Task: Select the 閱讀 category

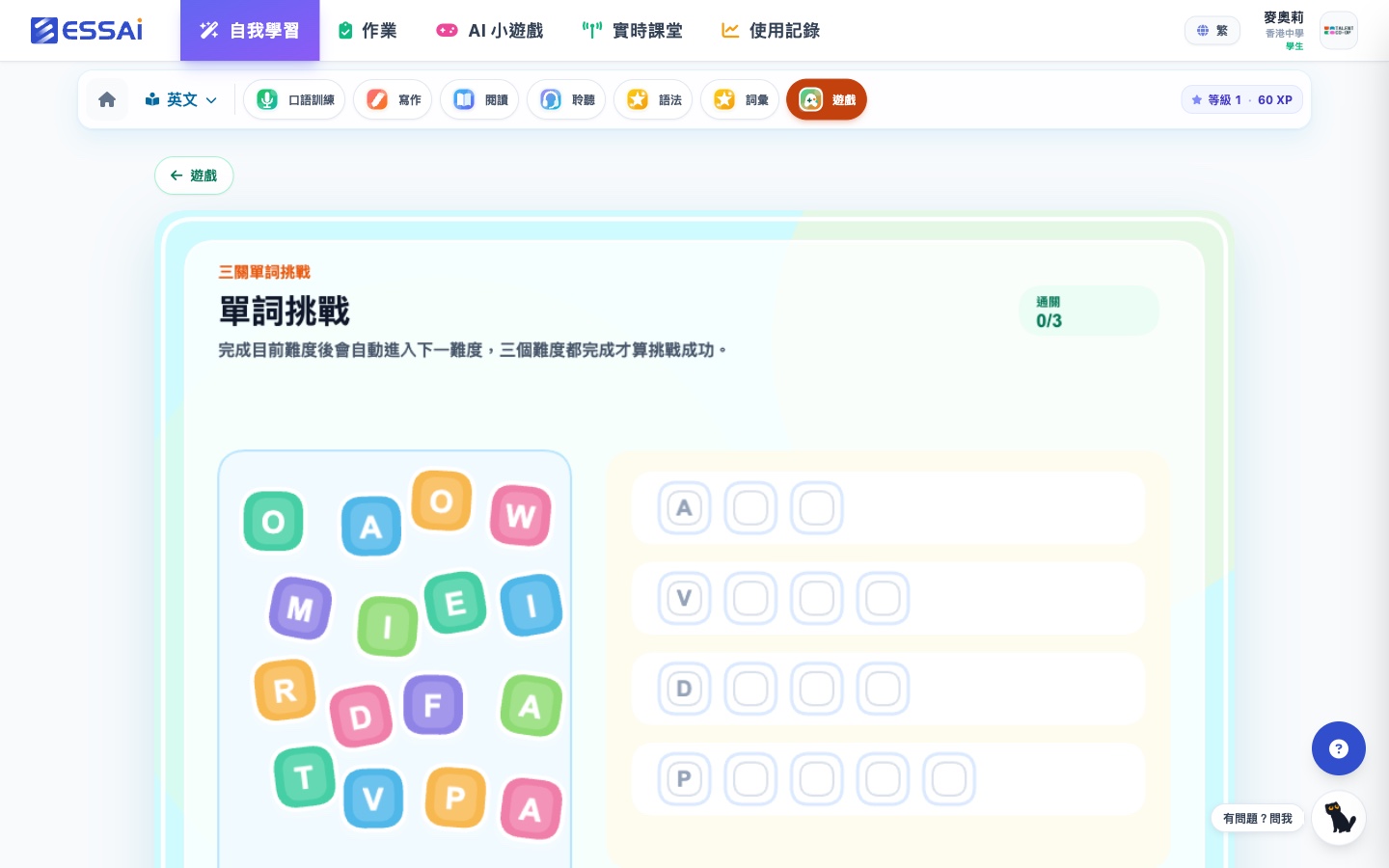Action: [x=479, y=99]
